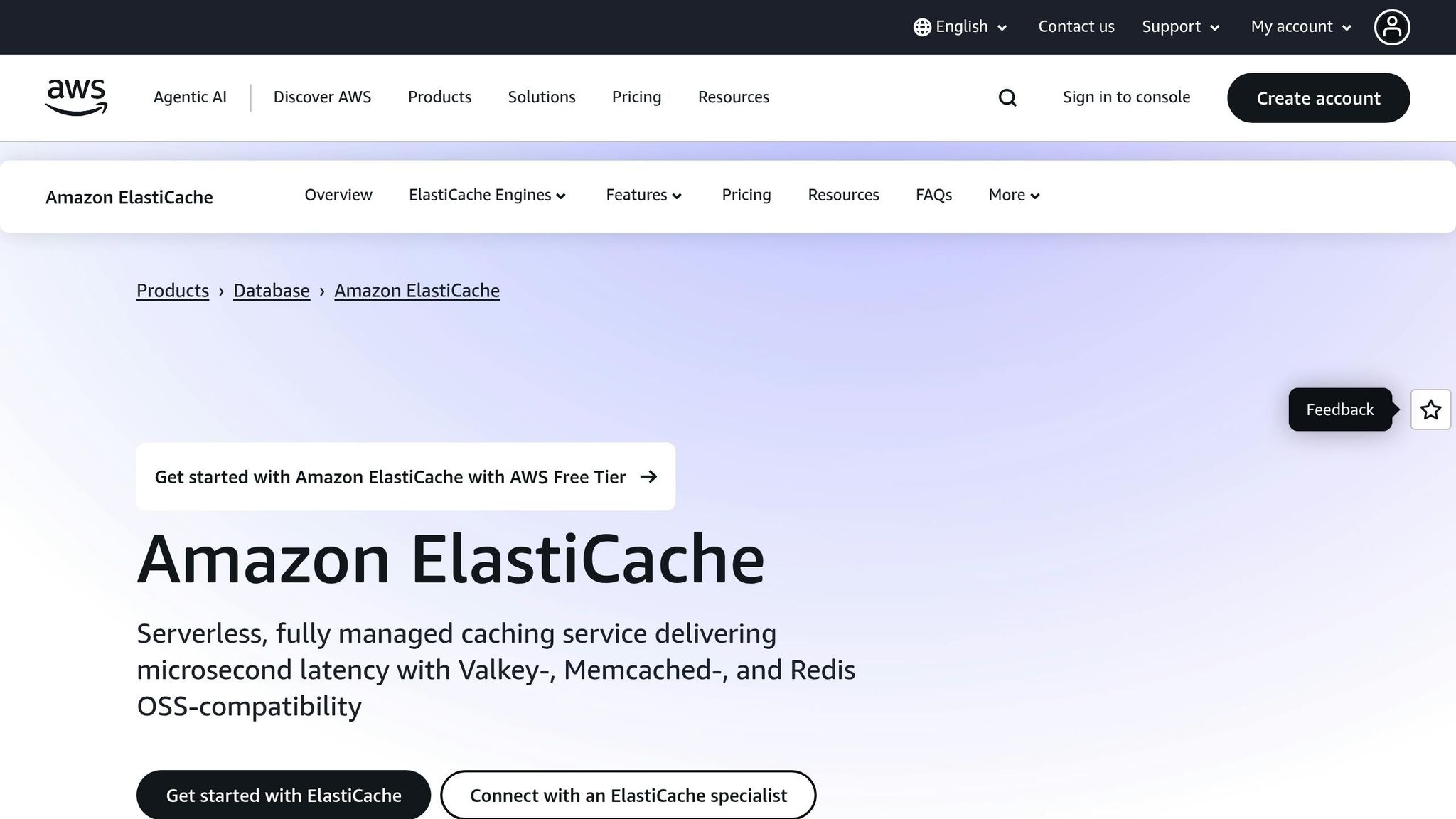The height and width of the screenshot is (819, 1456).
Task: Go to the FAQs tab
Action: [933, 195]
